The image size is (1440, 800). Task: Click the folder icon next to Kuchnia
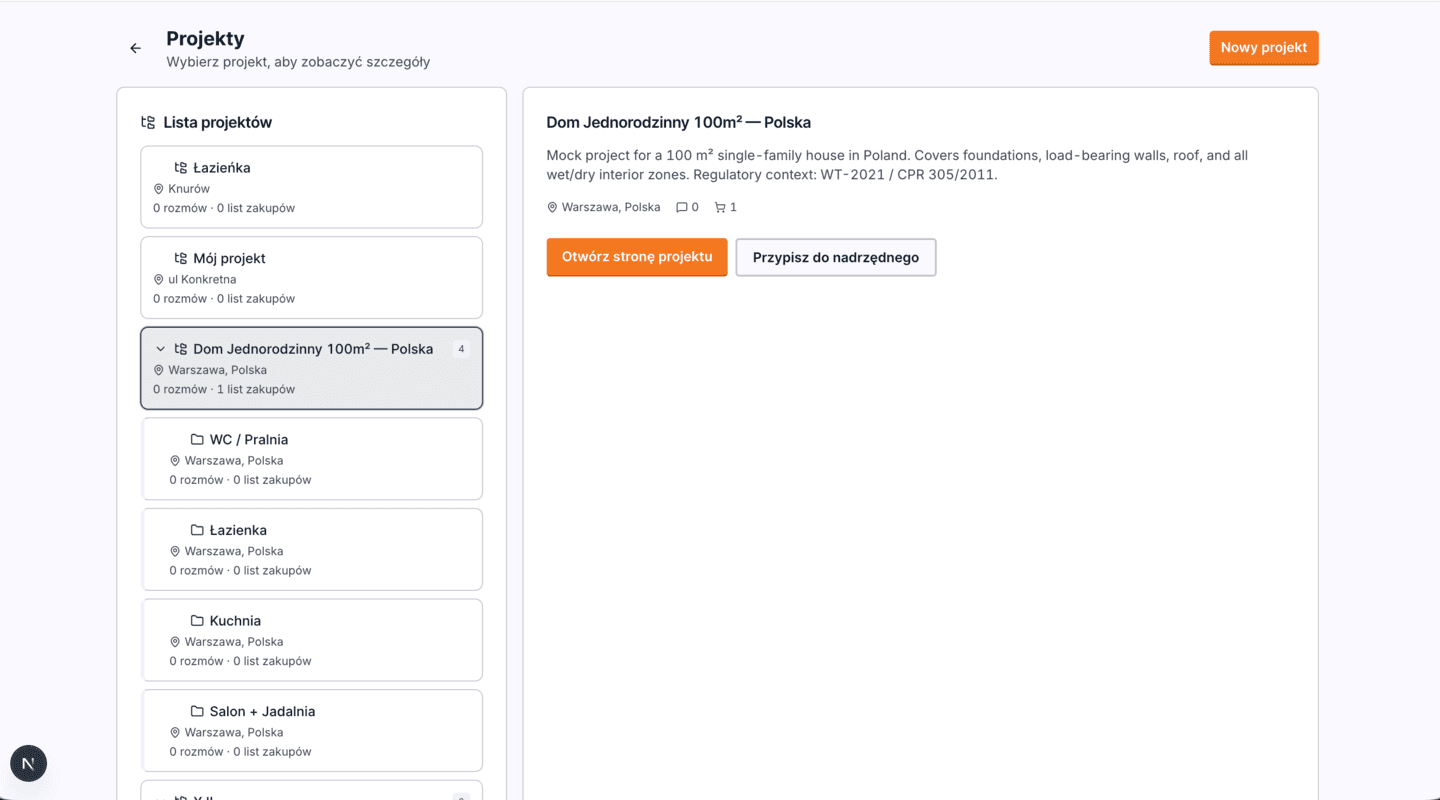[x=197, y=621]
